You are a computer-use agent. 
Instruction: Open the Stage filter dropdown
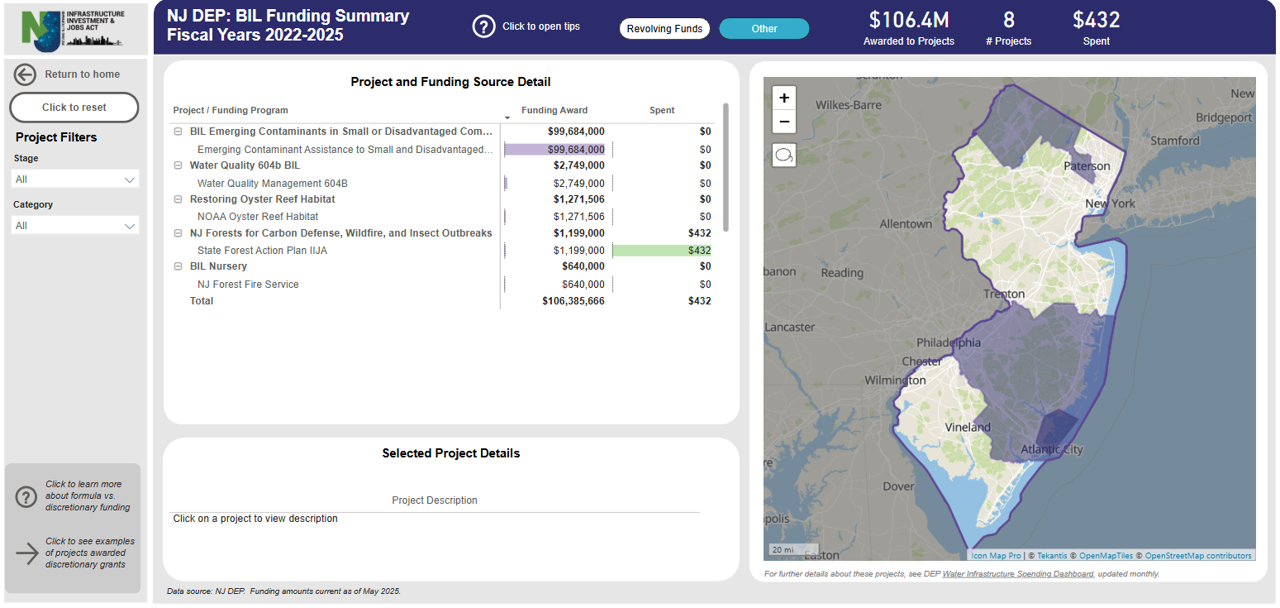click(x=75, y=177)
